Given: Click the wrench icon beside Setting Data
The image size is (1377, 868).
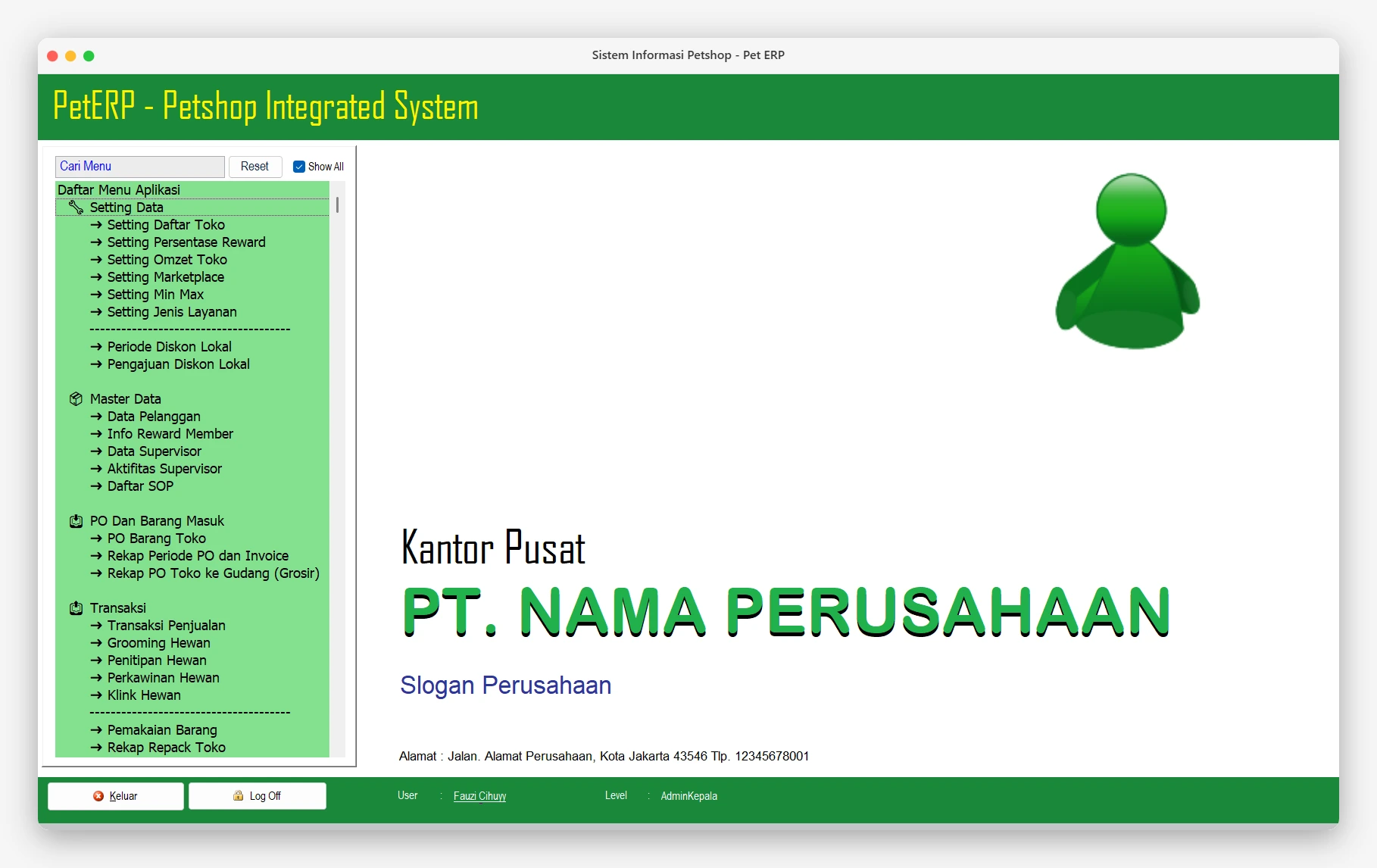Looking at the screenshot, I should [75, 207].
